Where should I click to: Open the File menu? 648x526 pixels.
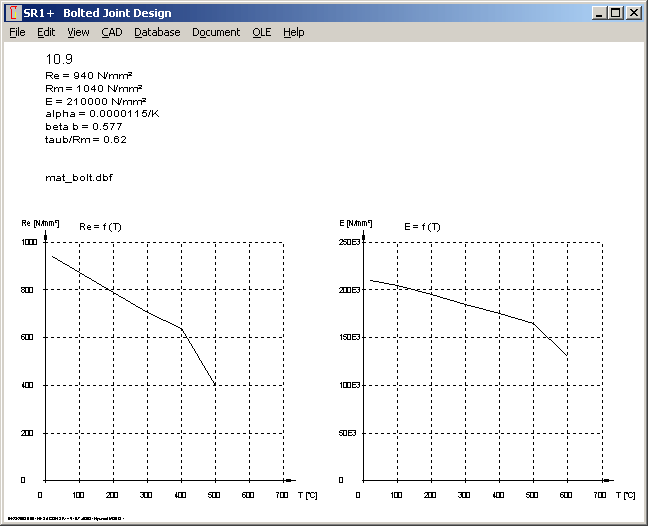point(17,32)
